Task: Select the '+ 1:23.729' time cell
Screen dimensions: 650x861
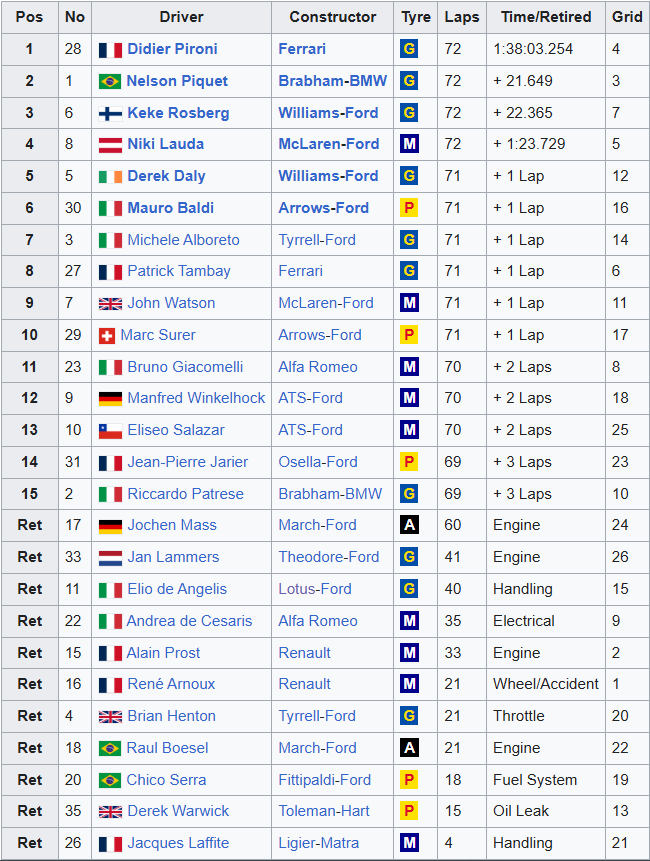Action: (529, 144)
